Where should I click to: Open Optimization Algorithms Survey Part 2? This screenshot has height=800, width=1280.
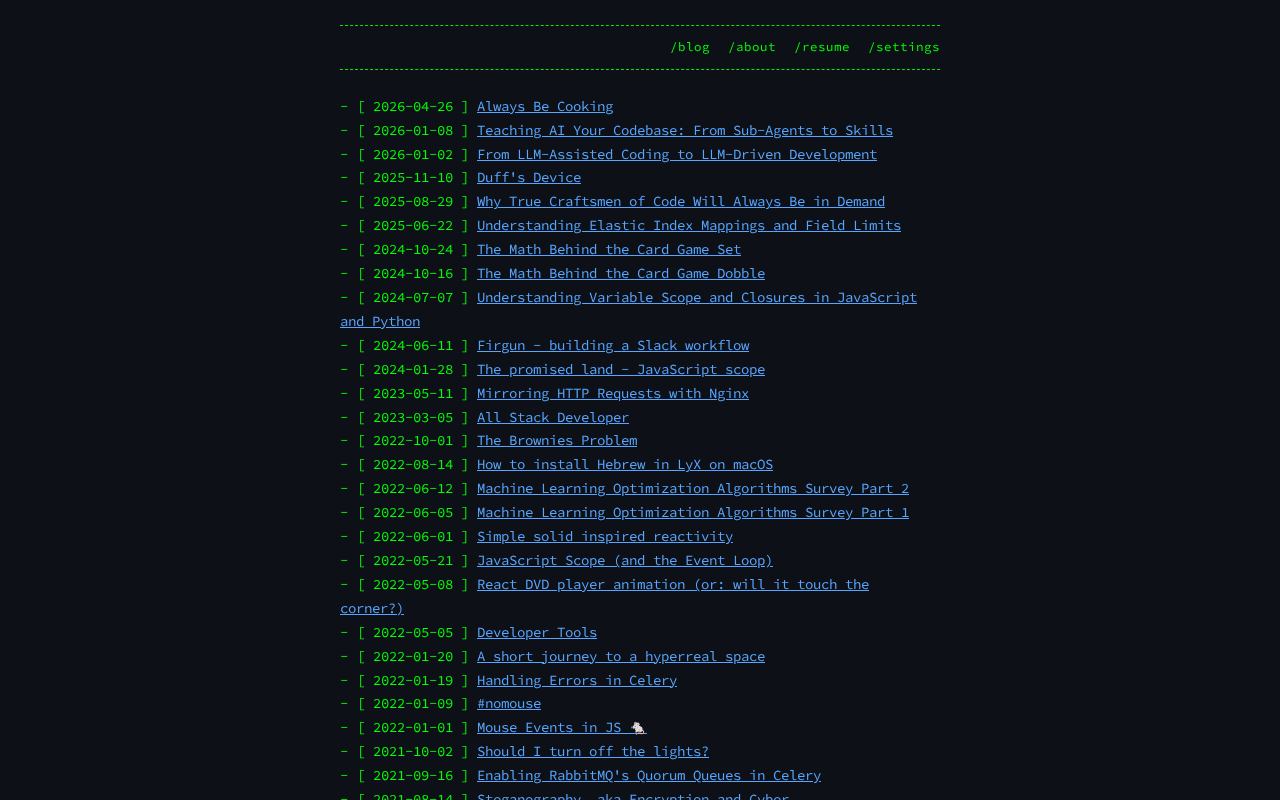(x=693, y=488)
